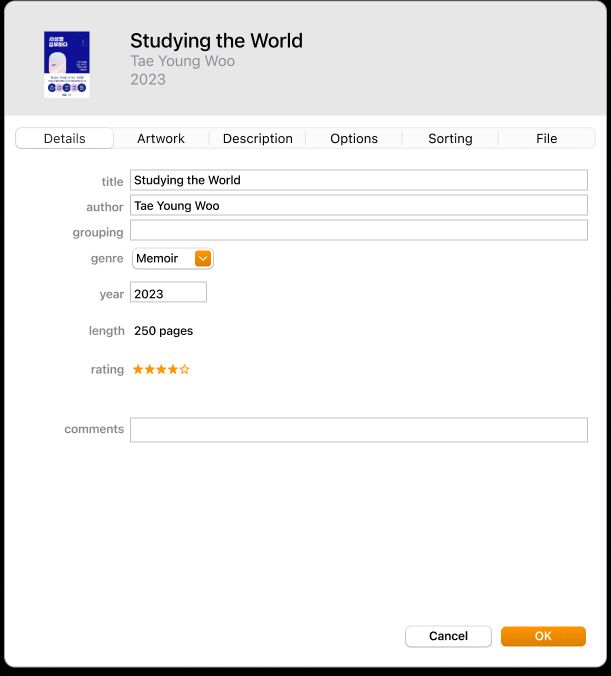
Task: Click the Cancel button
Action: (448, 636)
